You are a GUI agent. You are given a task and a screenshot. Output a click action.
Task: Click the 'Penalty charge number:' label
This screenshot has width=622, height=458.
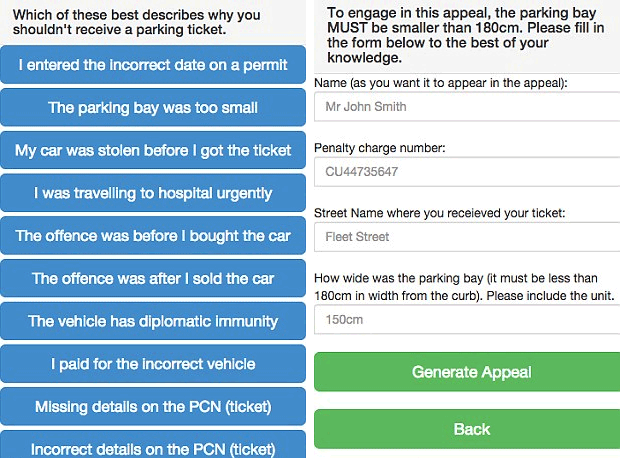pyautogui.click(x=380, y=148)
